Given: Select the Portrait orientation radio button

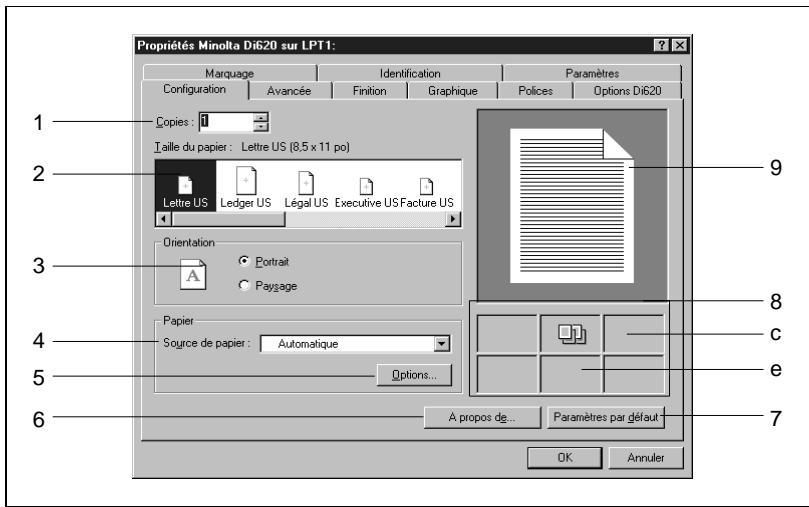Looking at the screenshot, I should click(x=244, y=261).
